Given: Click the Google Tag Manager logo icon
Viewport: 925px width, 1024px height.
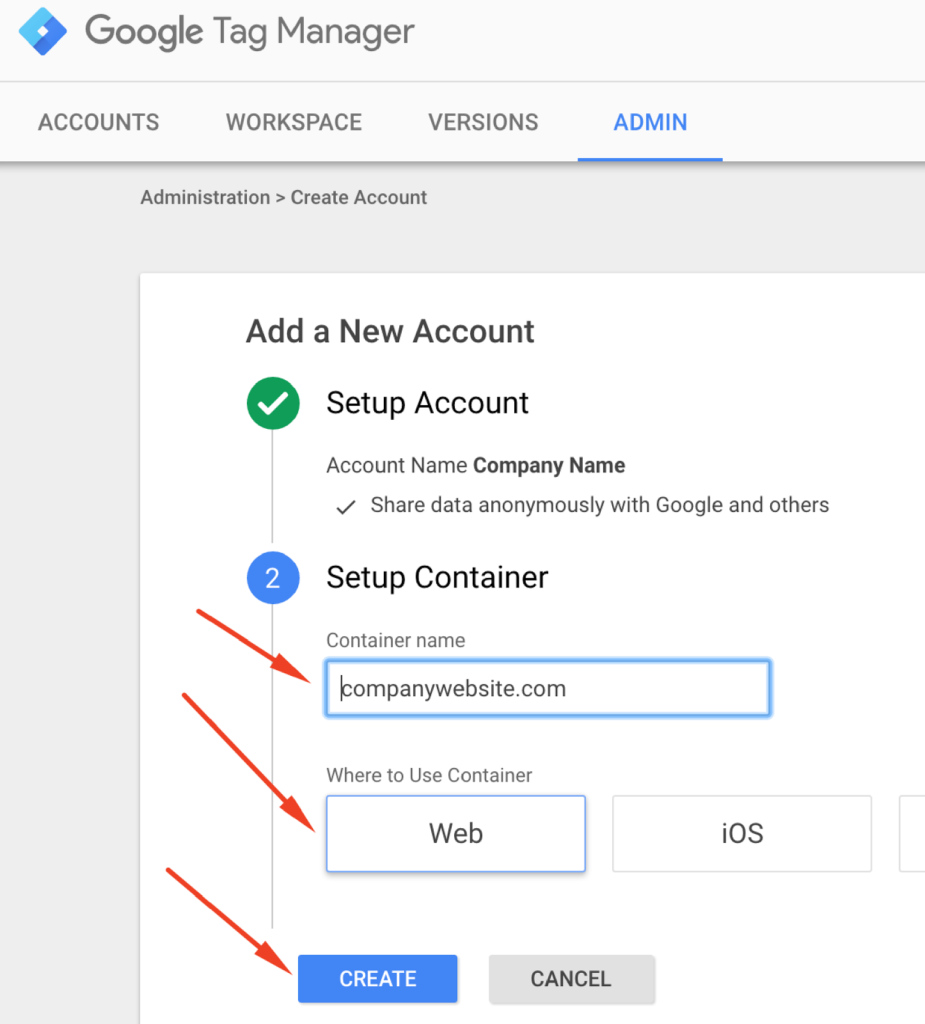Looking at the screenshot, I should (x=42, y=31).
